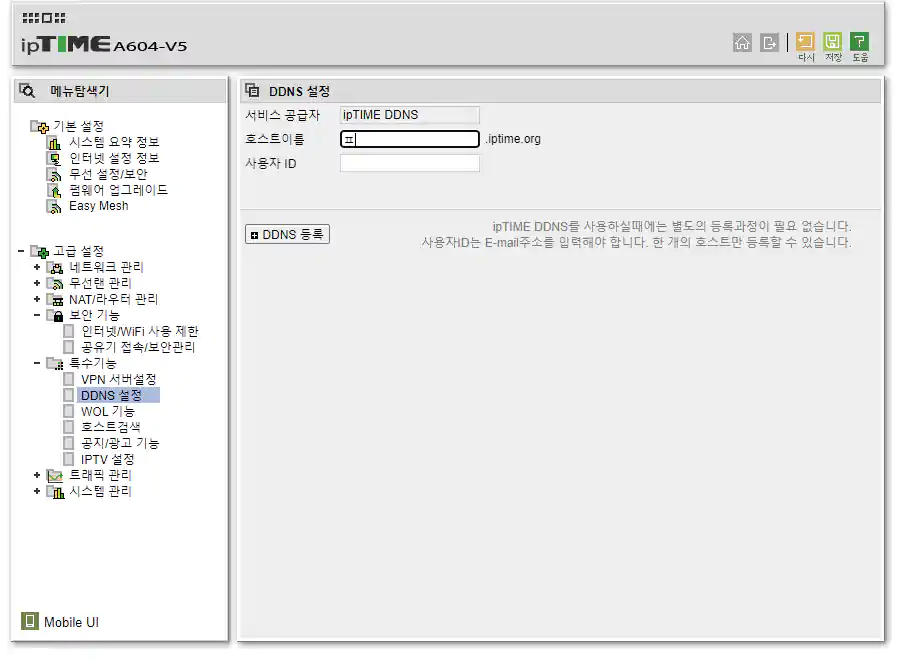Click the DDNS 설정 panel title icon

tap(252, 91)
